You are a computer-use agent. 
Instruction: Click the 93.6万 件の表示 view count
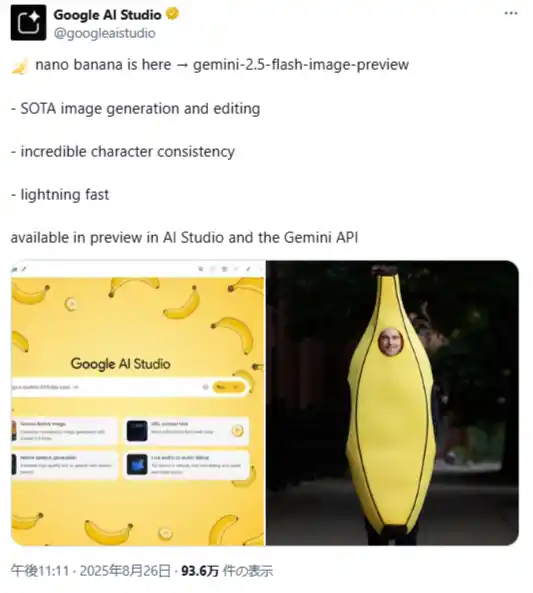(x=227, y=571)
